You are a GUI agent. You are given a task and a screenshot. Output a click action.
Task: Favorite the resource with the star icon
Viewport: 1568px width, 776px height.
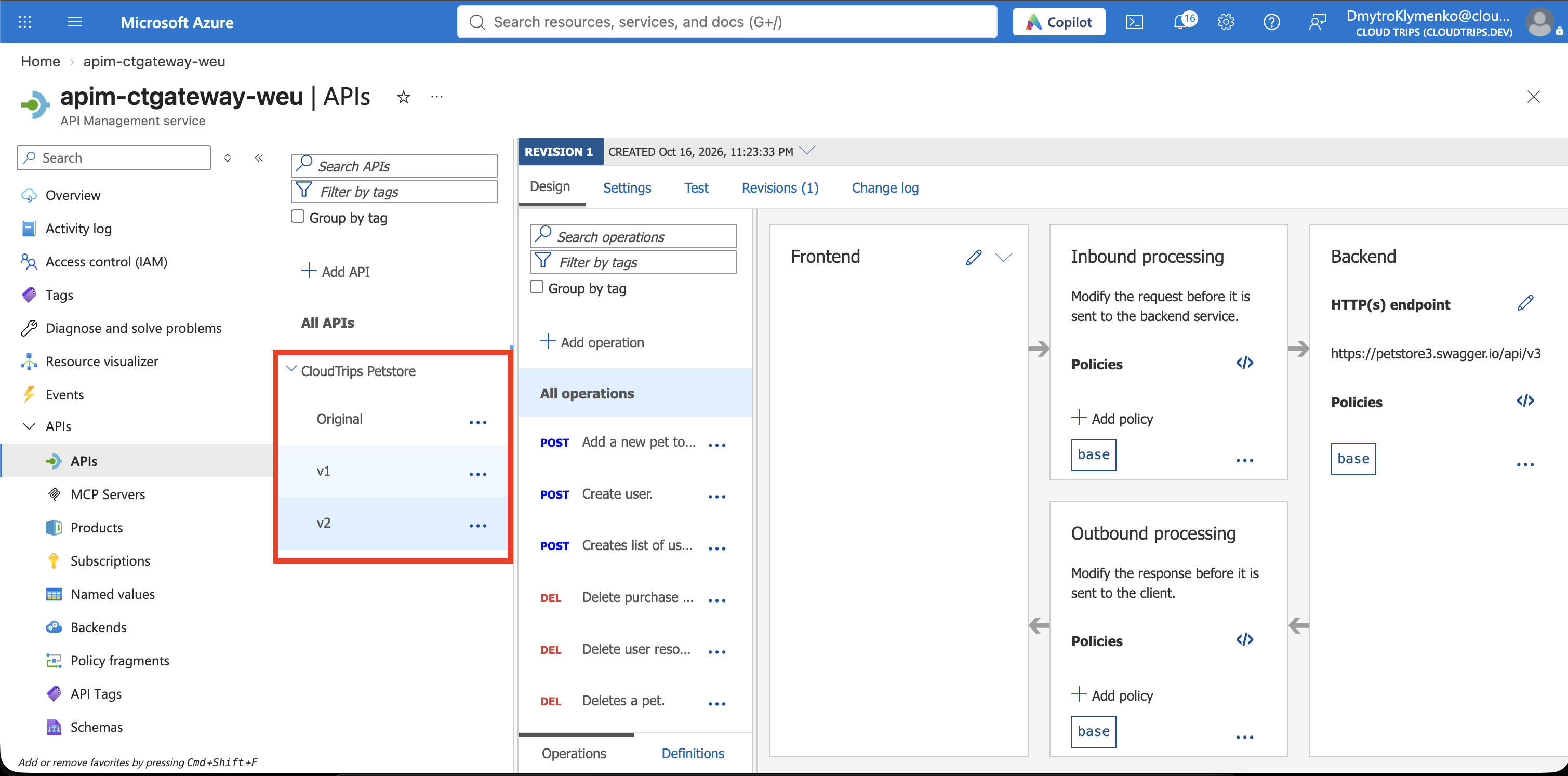[403, 97]
